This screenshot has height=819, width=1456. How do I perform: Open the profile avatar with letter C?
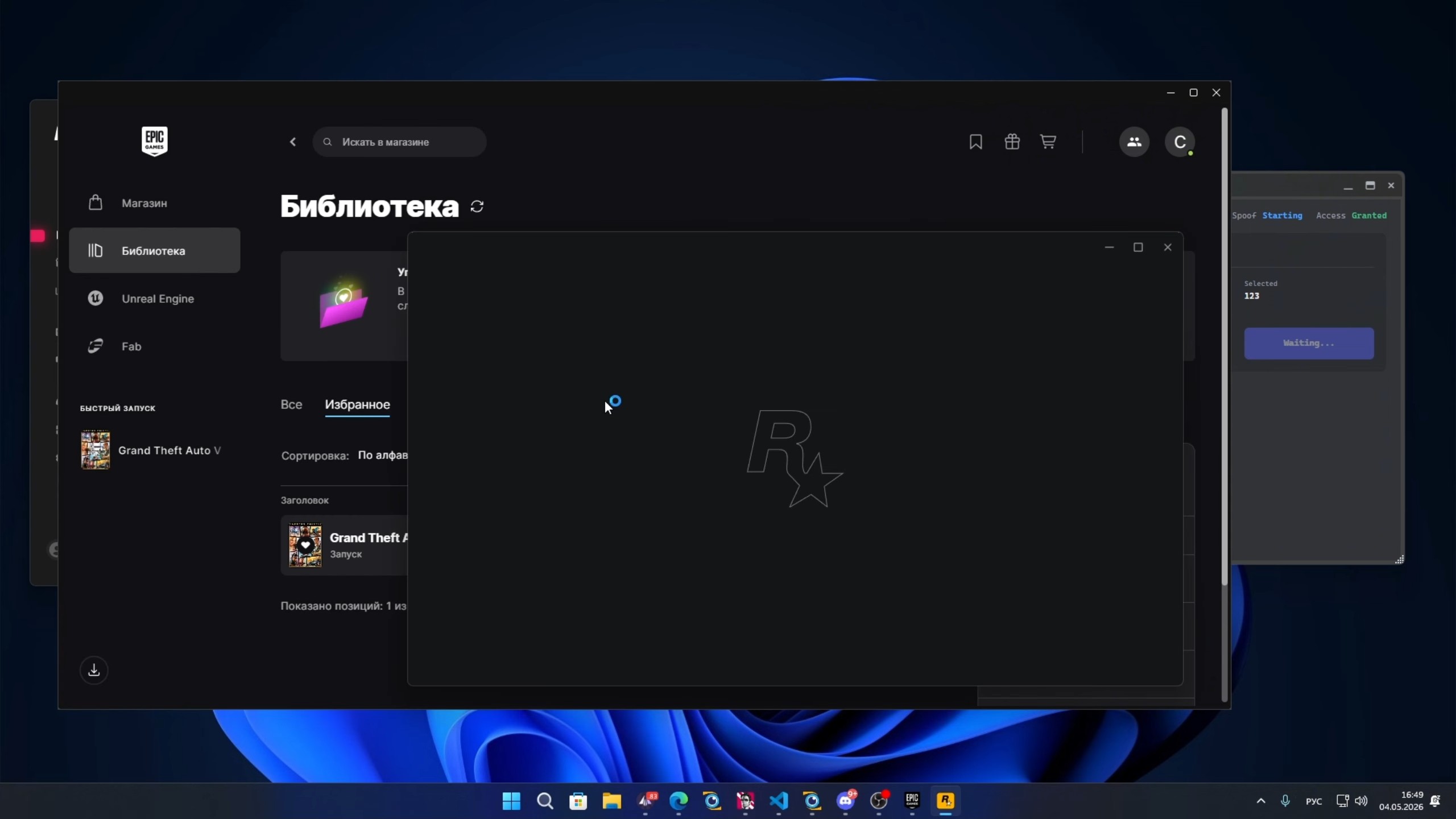[x=1180, y=142]
